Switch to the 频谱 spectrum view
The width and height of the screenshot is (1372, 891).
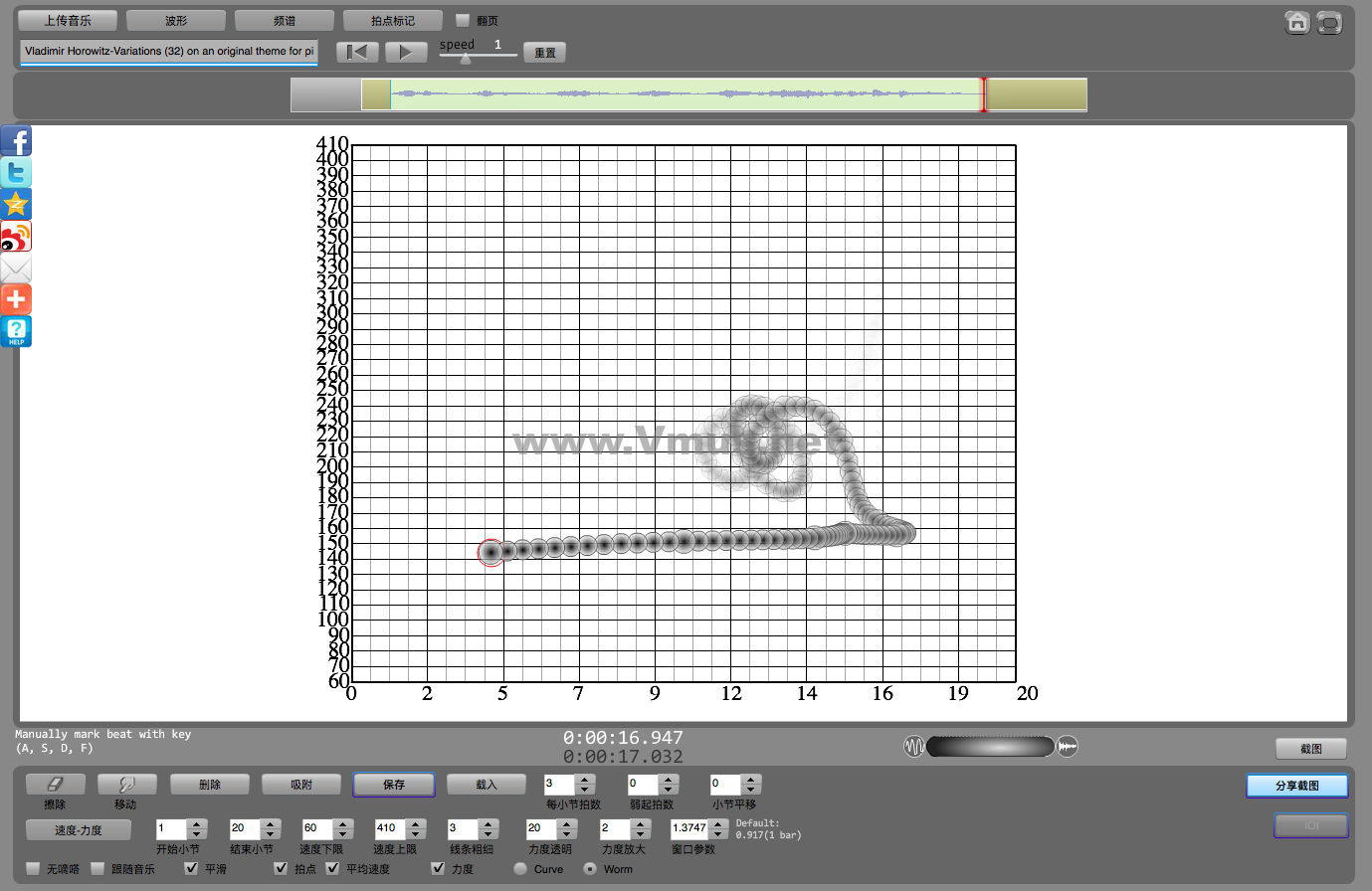(284, 21)
